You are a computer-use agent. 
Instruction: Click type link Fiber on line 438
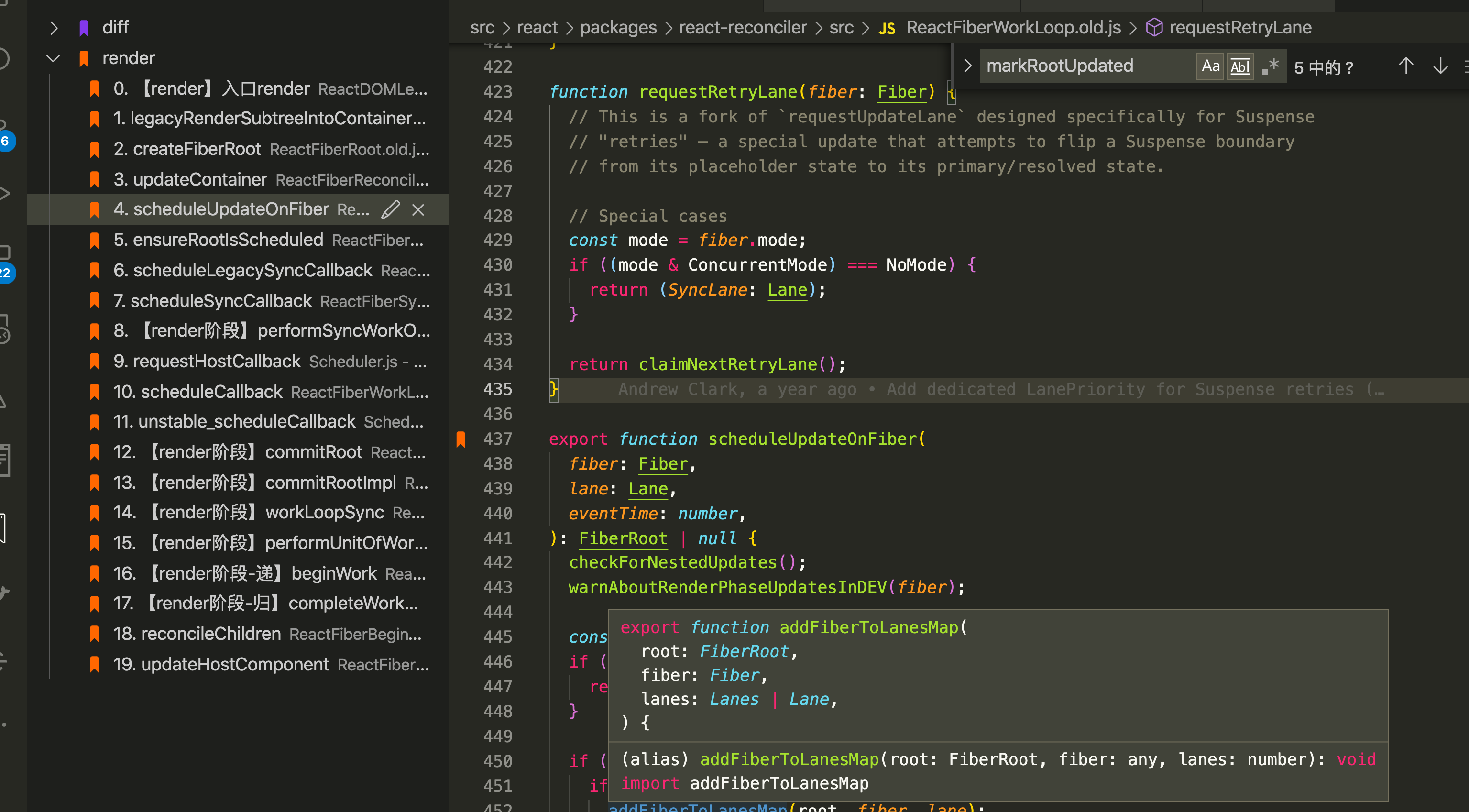click(663, 464)
